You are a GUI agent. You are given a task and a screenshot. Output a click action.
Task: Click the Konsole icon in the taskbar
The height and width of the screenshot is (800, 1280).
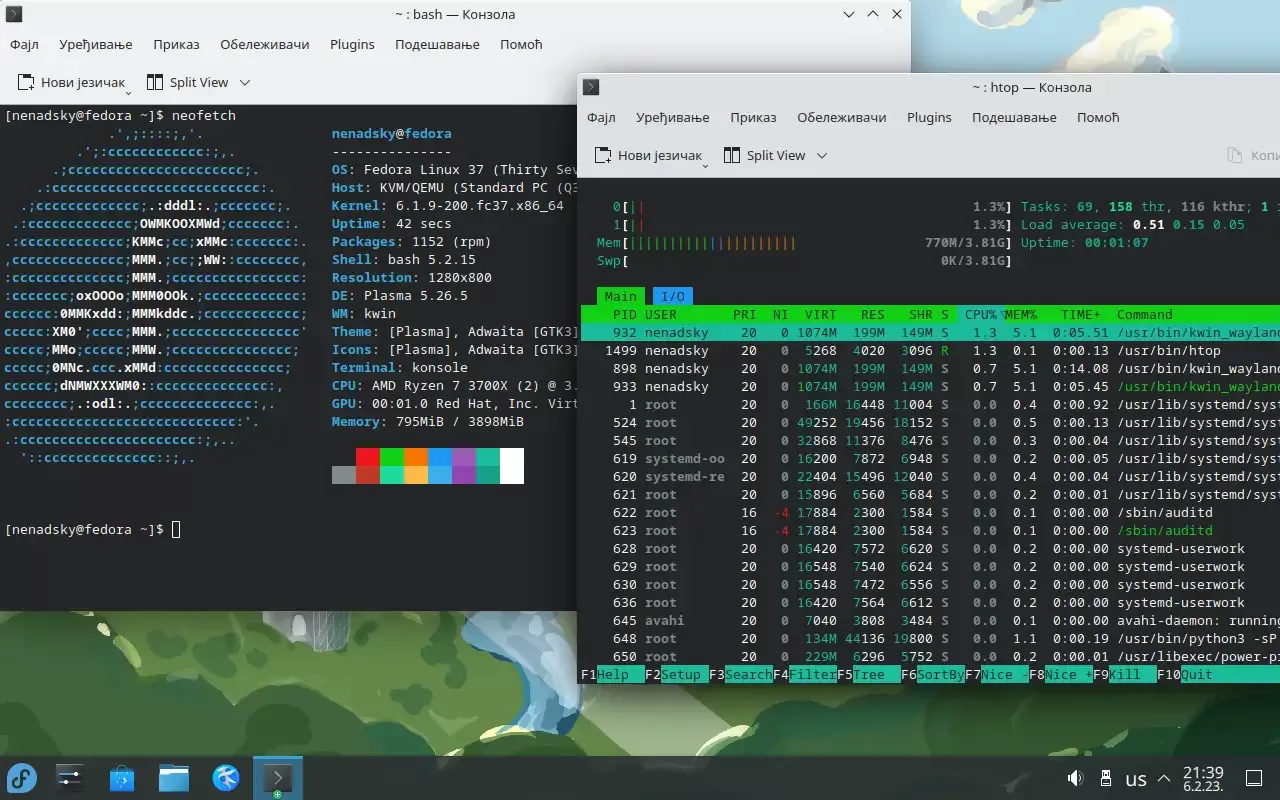coord(277,778)
